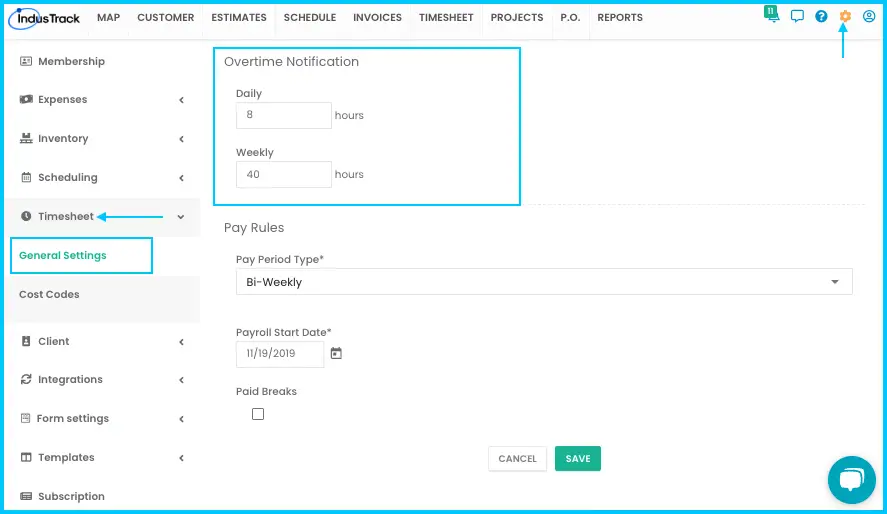Click the Payroll Start Date field
This screenshot has height=514, width=887.
click(x=280, y=353)
